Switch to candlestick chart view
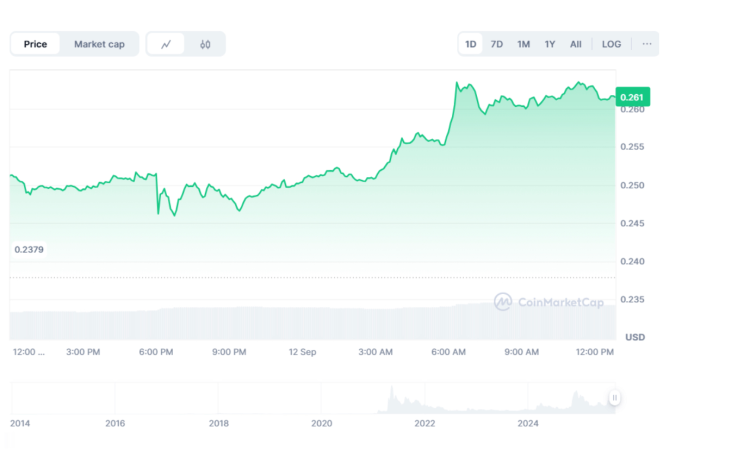 (205, 44)
